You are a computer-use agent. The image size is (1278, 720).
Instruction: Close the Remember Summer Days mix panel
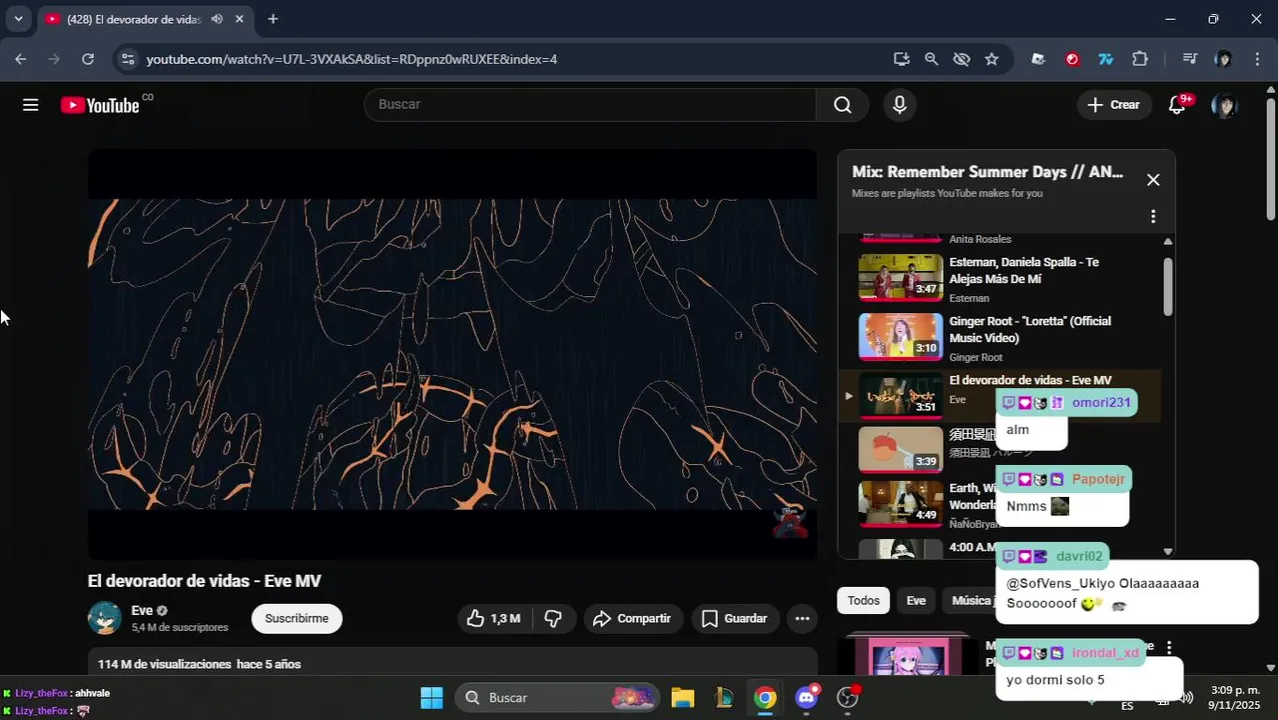[1153, 180]
